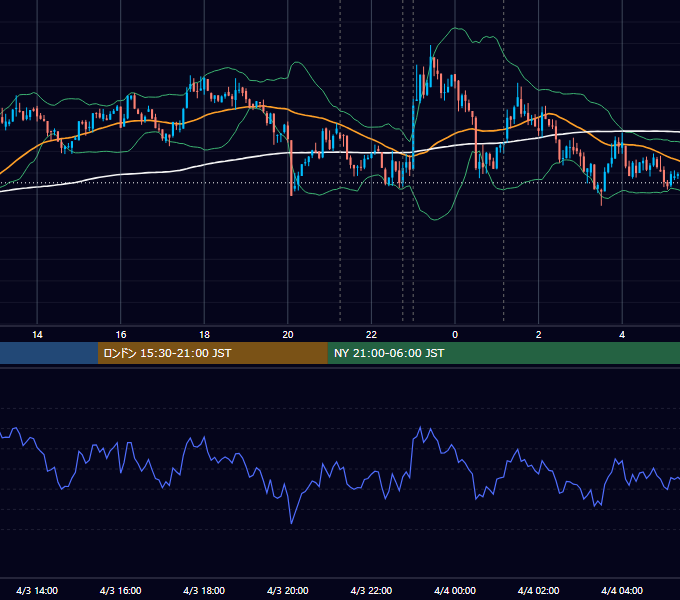Viewport: 680px width, 600px height.
Task: Click the 4/4 00:00 date label
Action: (455, 590)
